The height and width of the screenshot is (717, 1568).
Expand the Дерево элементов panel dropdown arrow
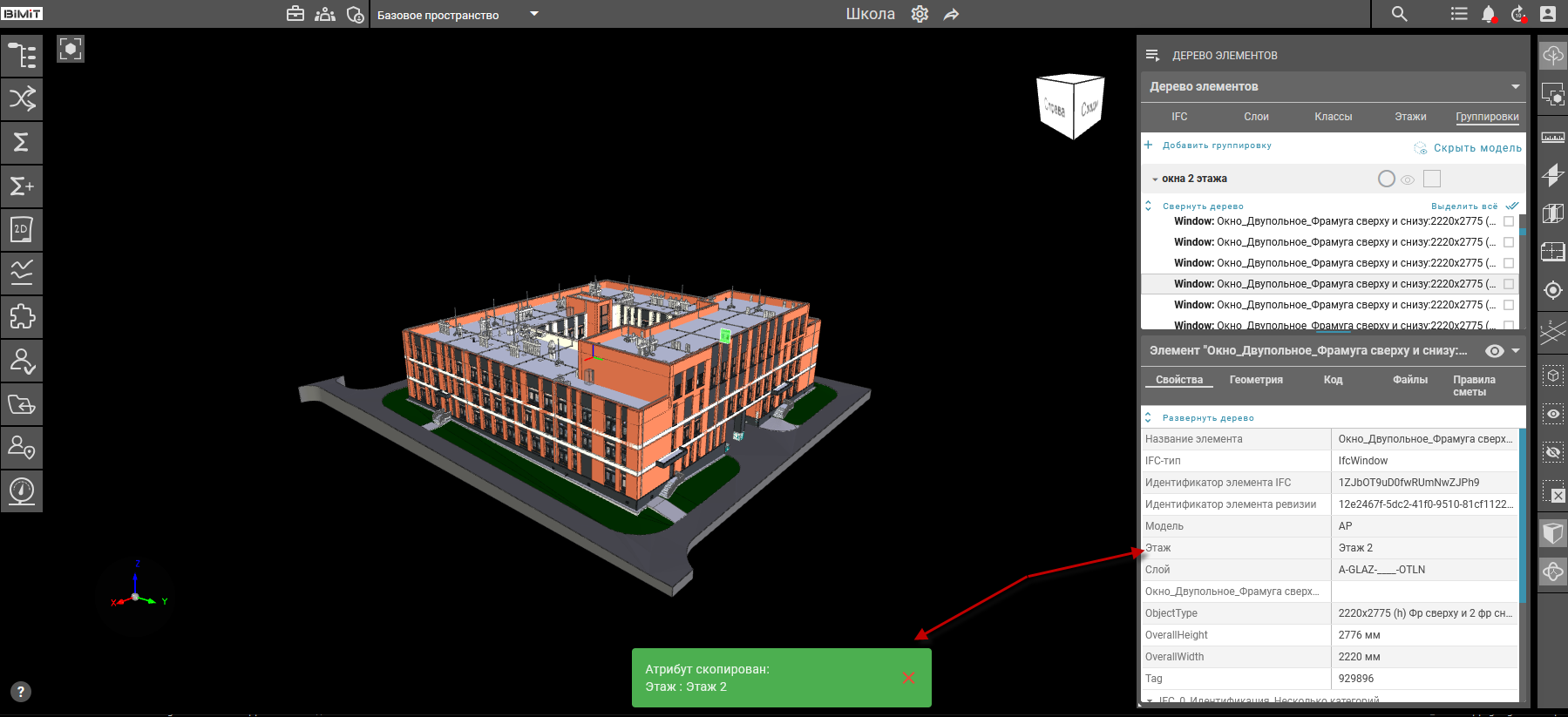click(1515, 86)
